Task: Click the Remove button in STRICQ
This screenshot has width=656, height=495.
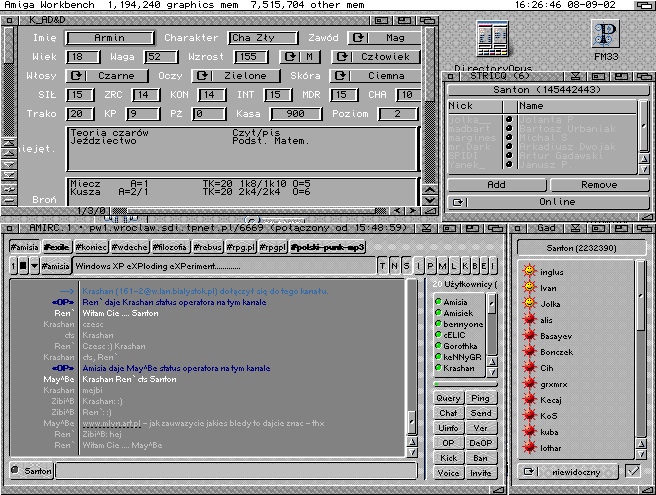Action: click(x=599, y=185)
